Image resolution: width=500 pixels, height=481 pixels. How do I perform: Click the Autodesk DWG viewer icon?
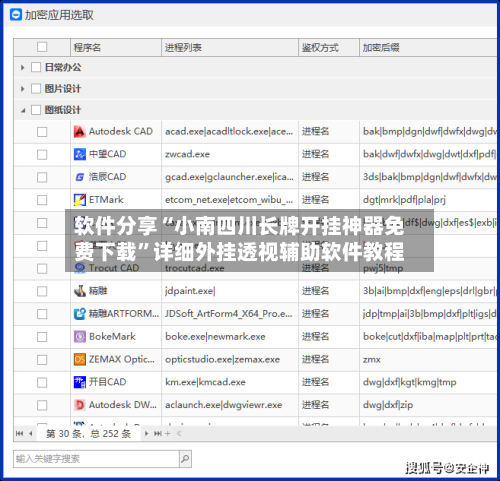[79, 405]
